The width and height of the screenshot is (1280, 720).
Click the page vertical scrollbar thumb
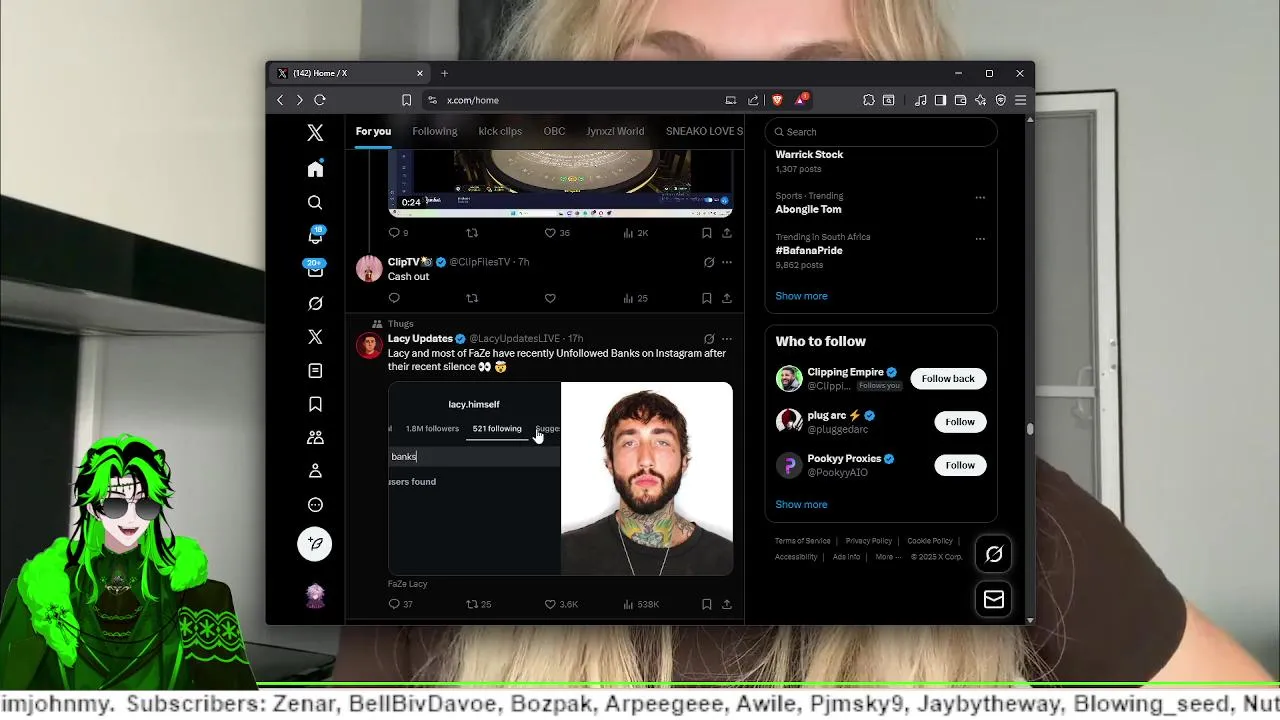(1030, 429)
